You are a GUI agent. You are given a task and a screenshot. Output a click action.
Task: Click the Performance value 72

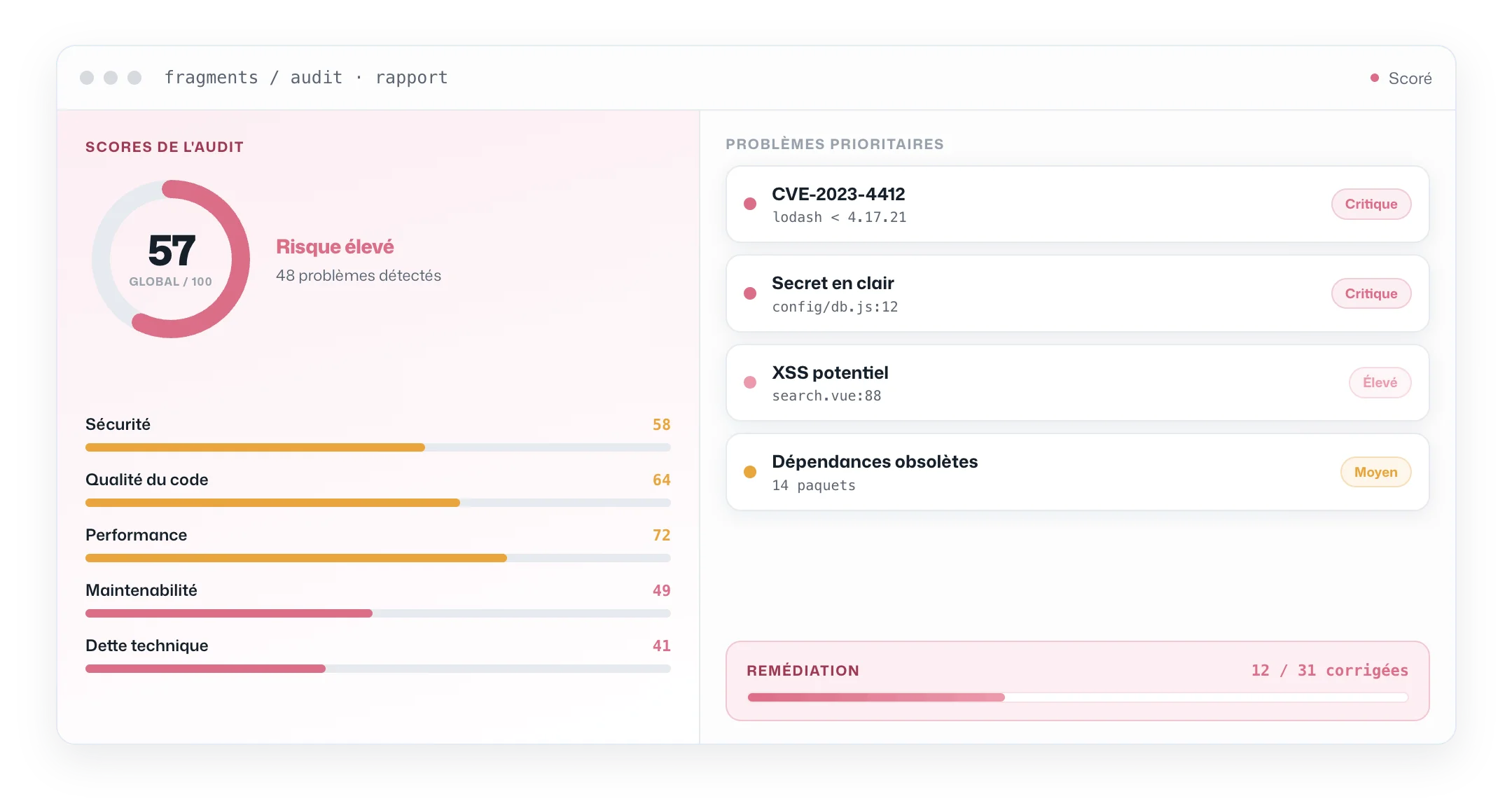point(661,535)
